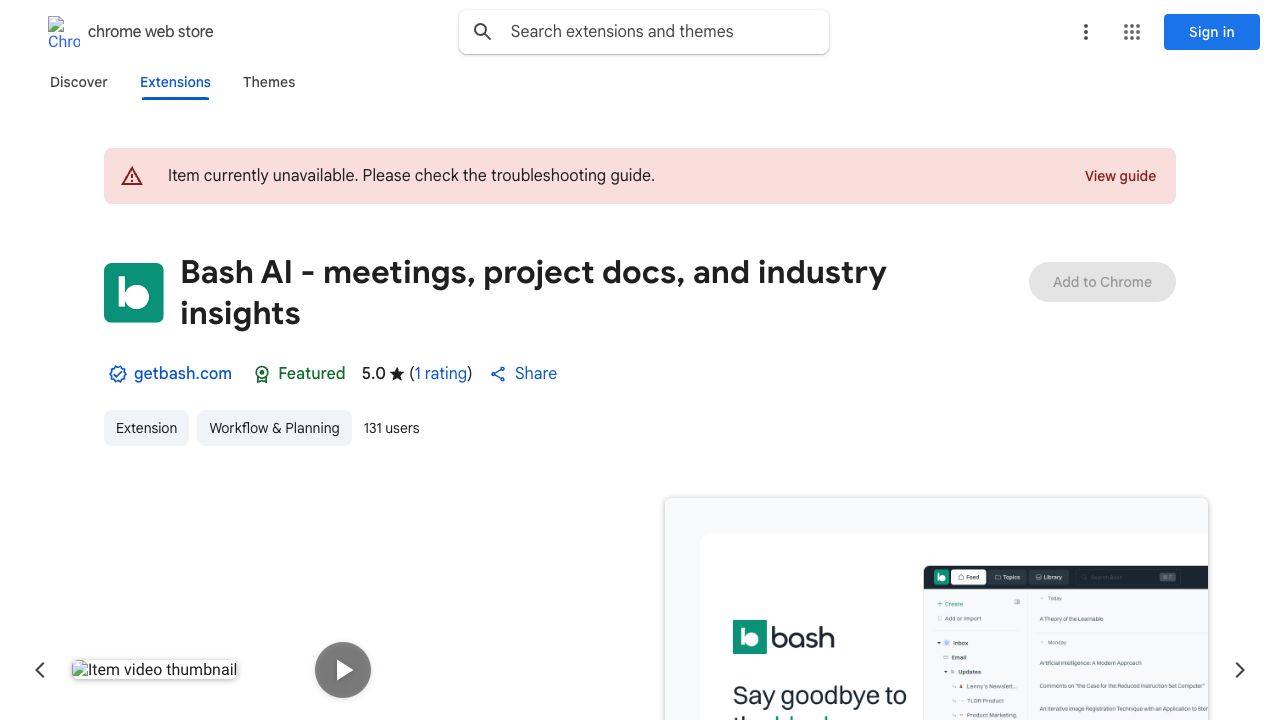
Task: Focus the Search extensions and themes field
Action: coord(660,32)
